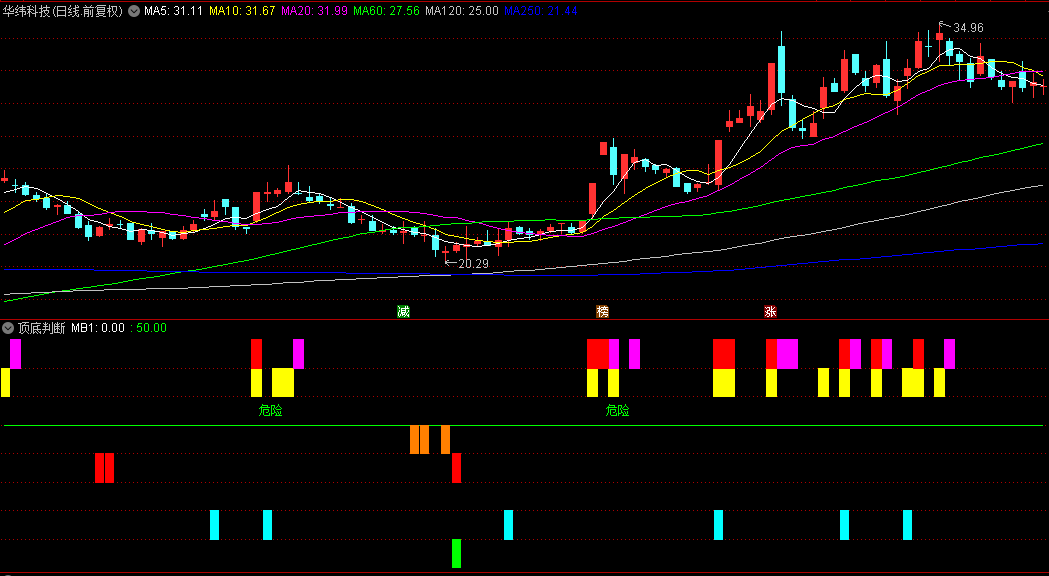Click the 顶底判断 indicator name
1049x576 pixels.
pos(41,328)
